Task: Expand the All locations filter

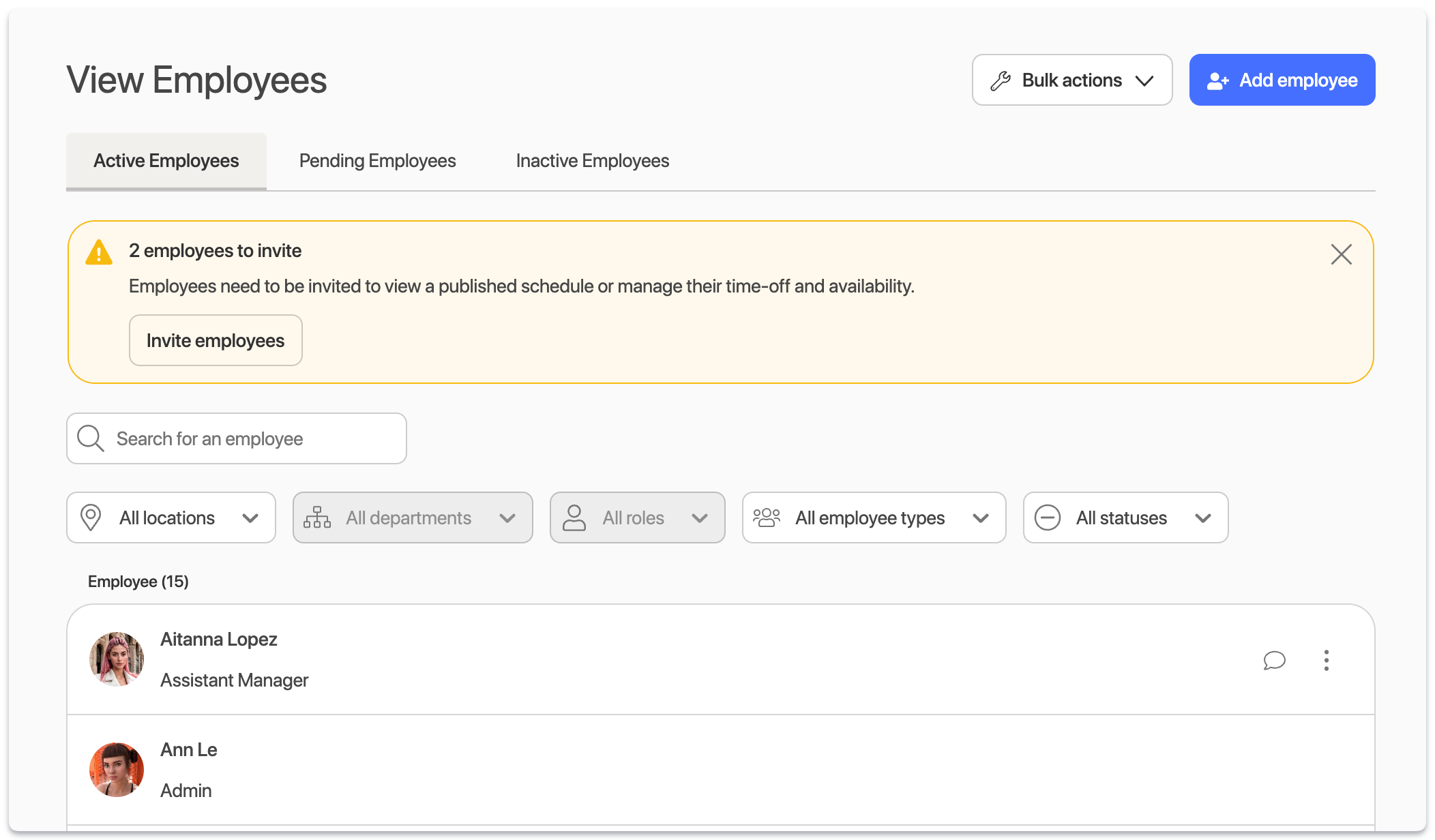Action: click(171, 517)
